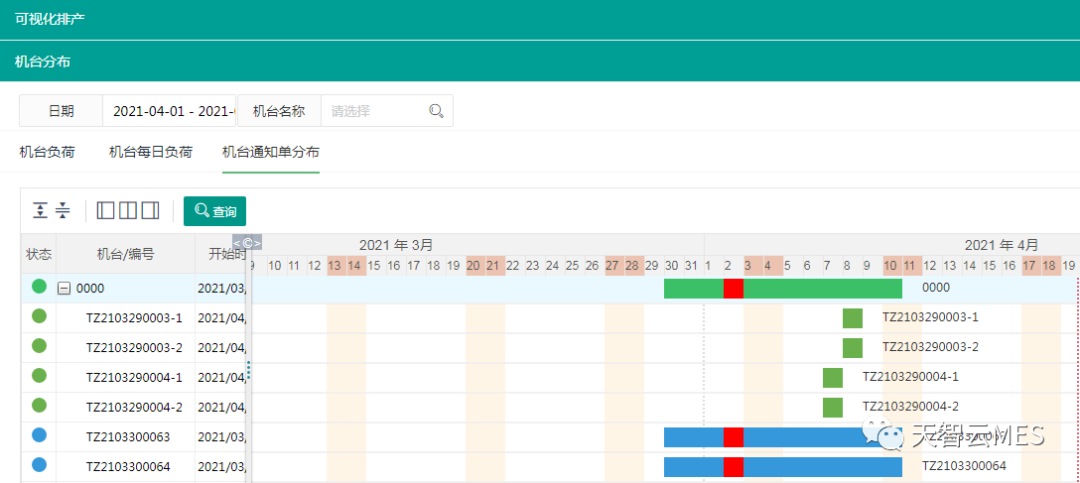Click the 可视化排产 header title
This screenshot has width=1080, height=483.
point(50,19)
